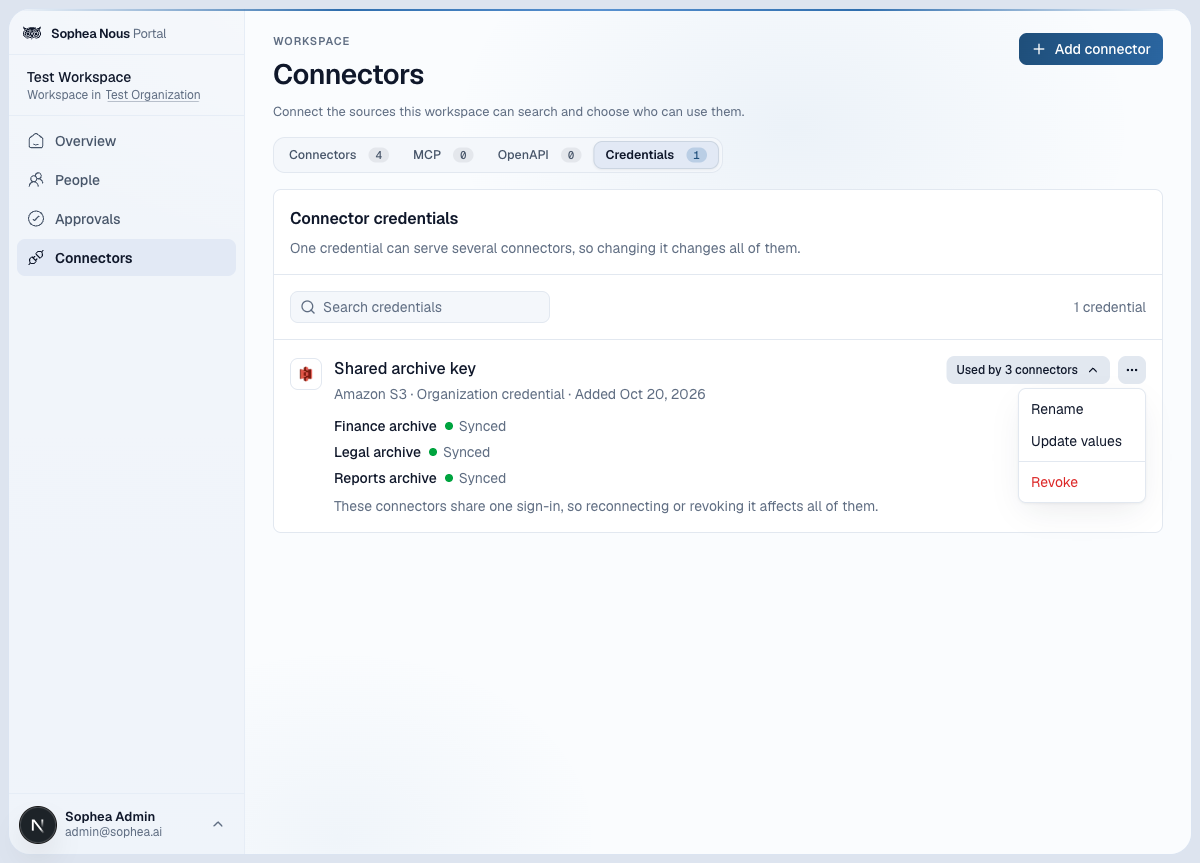Focus the Search credentials field

point(420,307)
